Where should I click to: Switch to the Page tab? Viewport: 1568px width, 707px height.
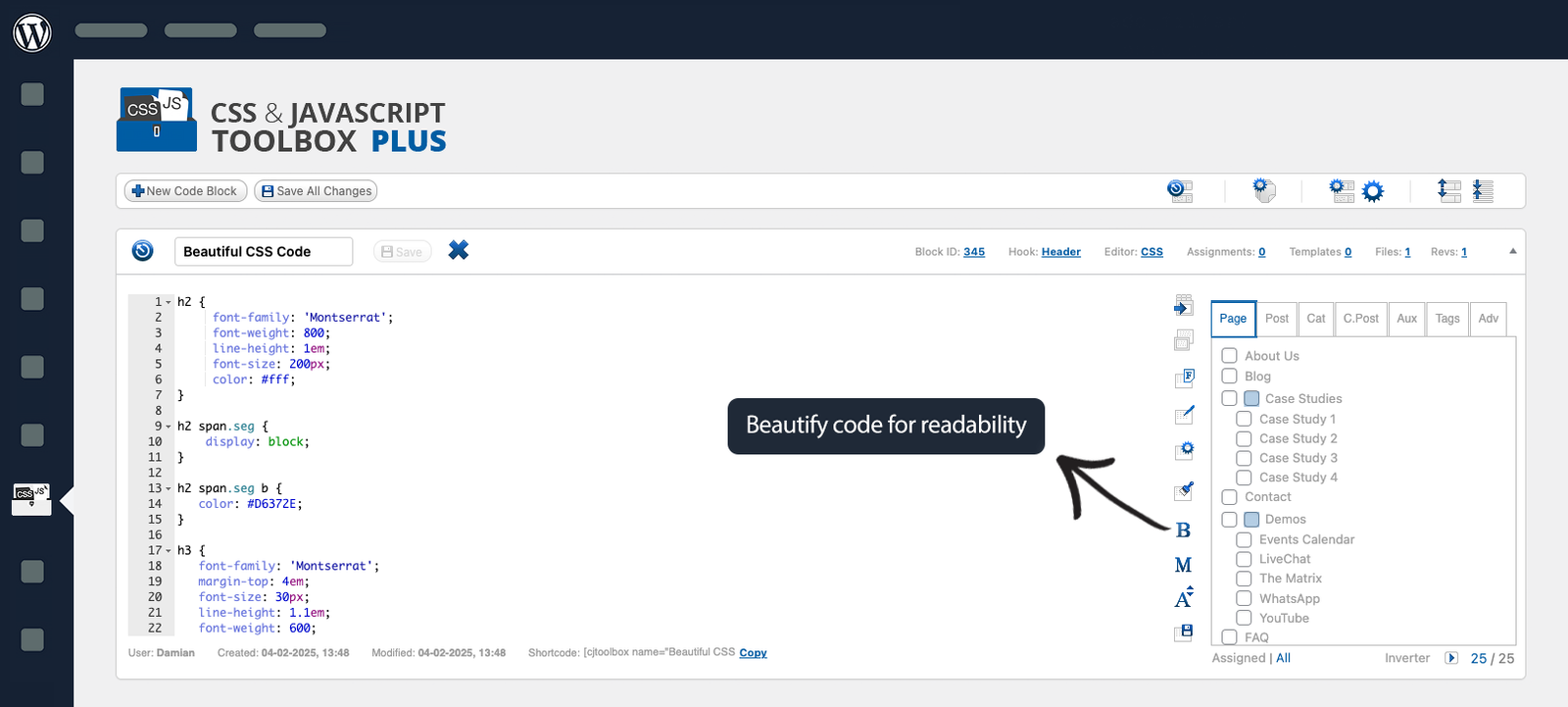pyautogui.click(x=1233, y=319)
